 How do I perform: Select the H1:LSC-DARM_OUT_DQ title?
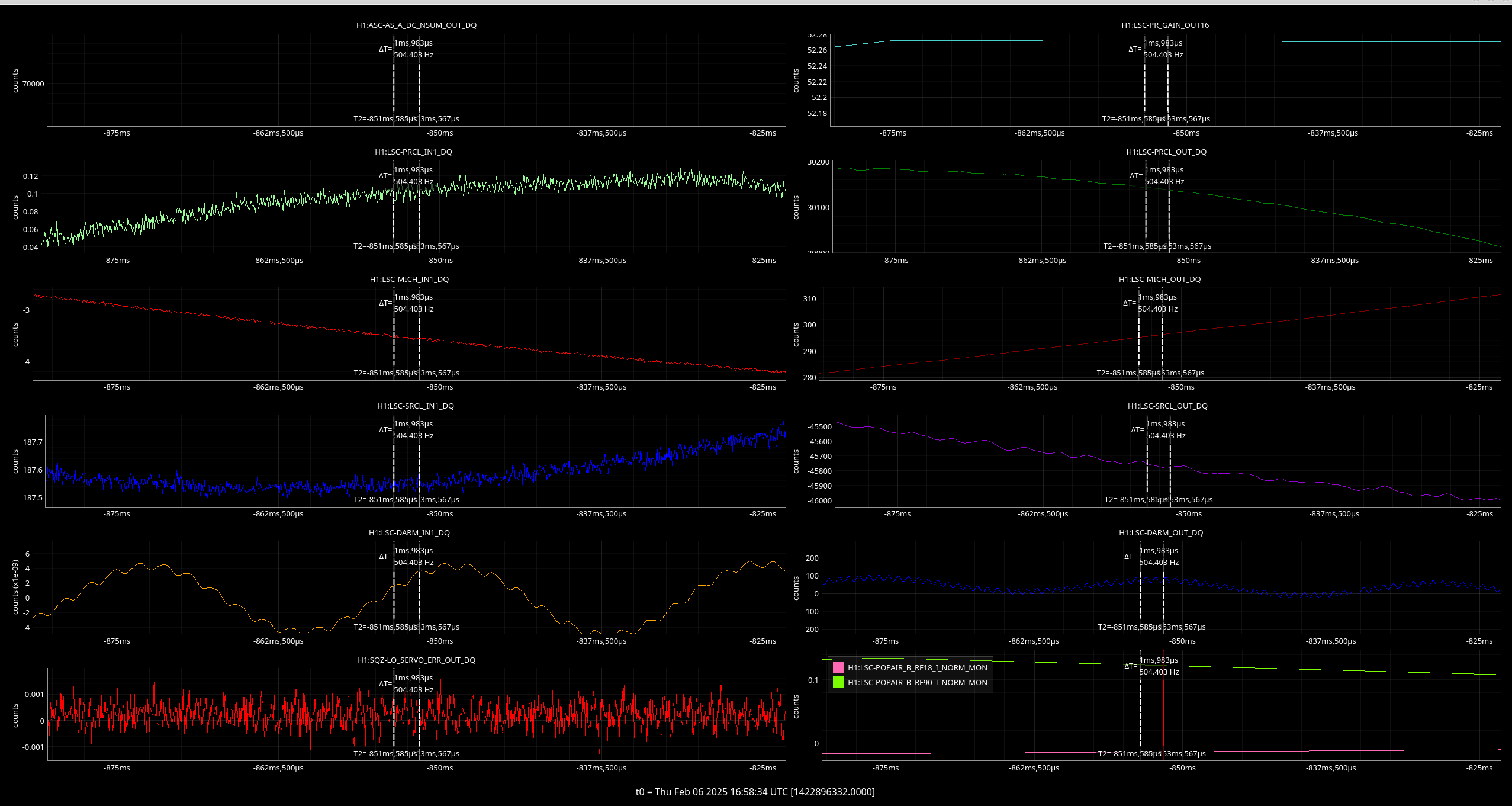(x=1161, y=533)
